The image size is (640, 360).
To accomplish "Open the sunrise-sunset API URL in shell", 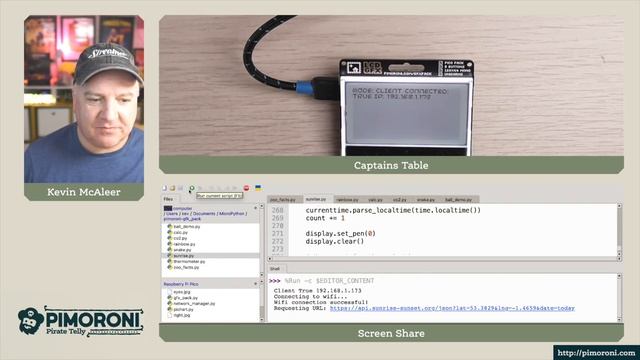I will [x=452, y=308].
